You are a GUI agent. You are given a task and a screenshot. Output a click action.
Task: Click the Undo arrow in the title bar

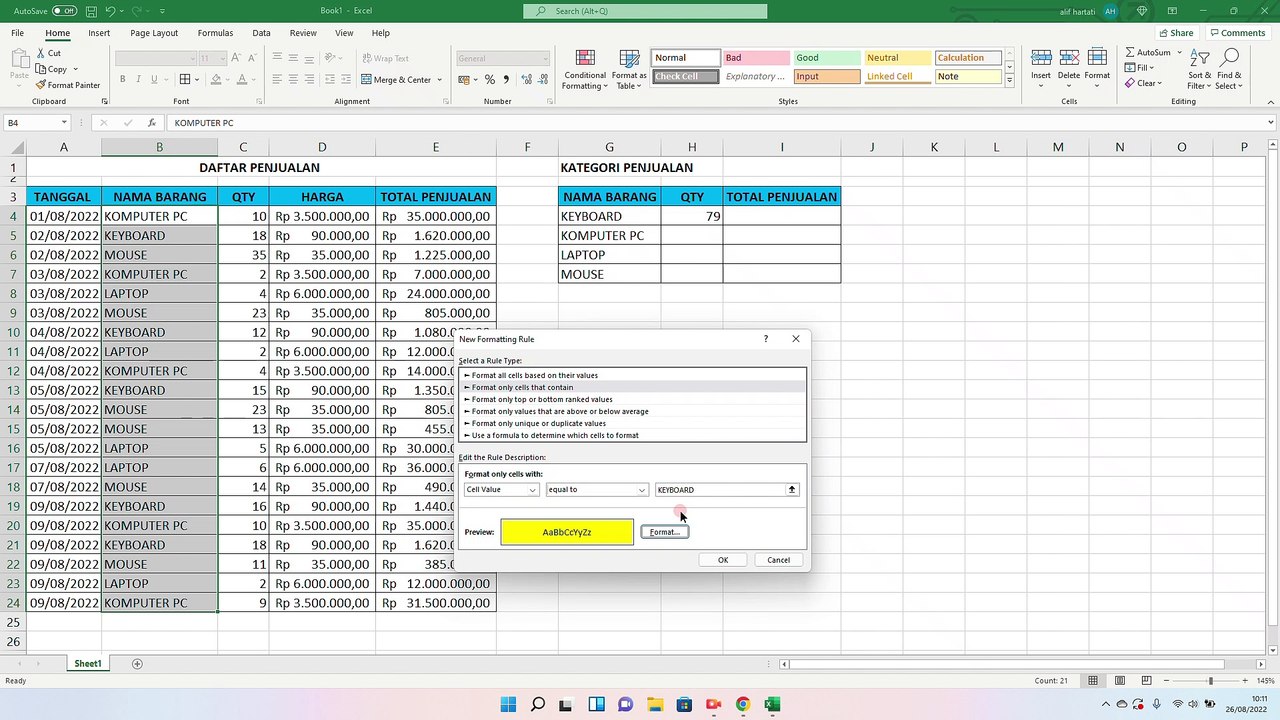pos(112,11)
